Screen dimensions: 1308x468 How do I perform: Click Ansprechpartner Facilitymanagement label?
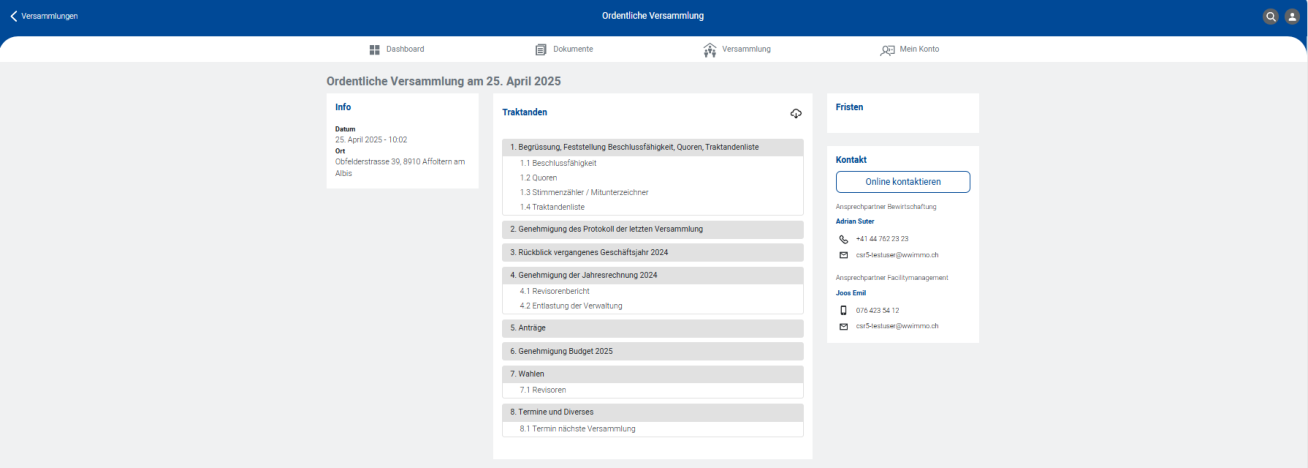892,278
